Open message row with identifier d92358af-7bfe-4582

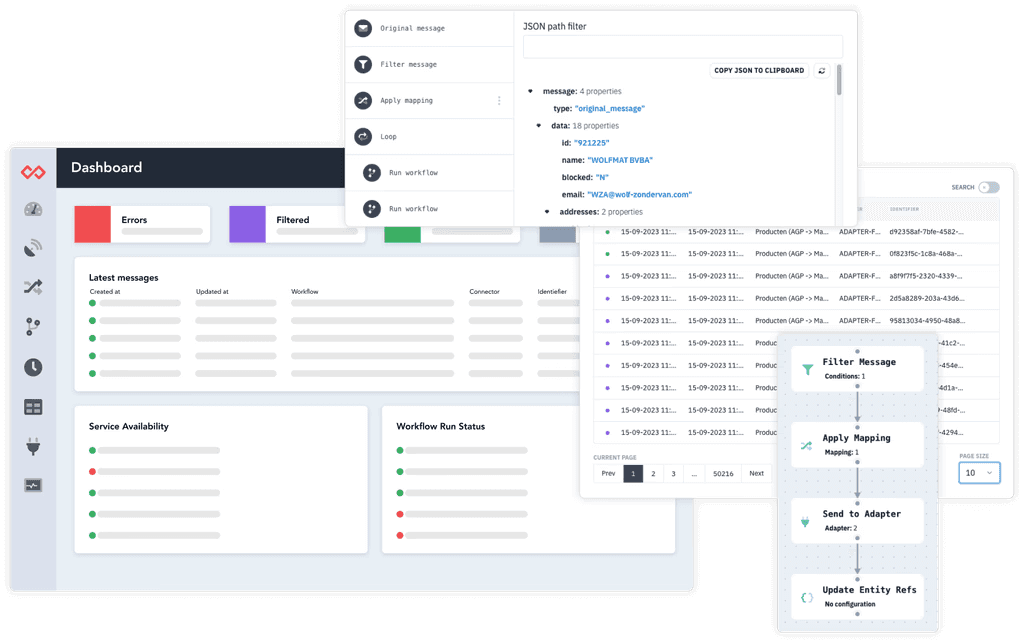coord(796,232)
